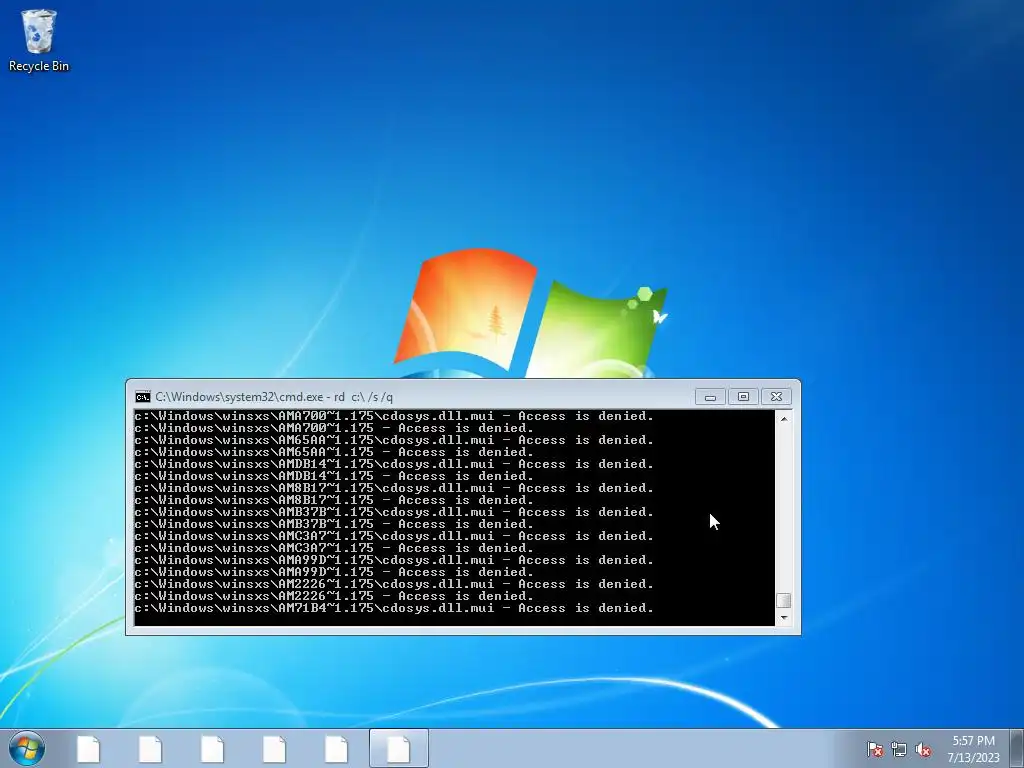1024x768 pixels.
Task: Click the taskbar clock showing 5:57 PM
Action: 973,748
